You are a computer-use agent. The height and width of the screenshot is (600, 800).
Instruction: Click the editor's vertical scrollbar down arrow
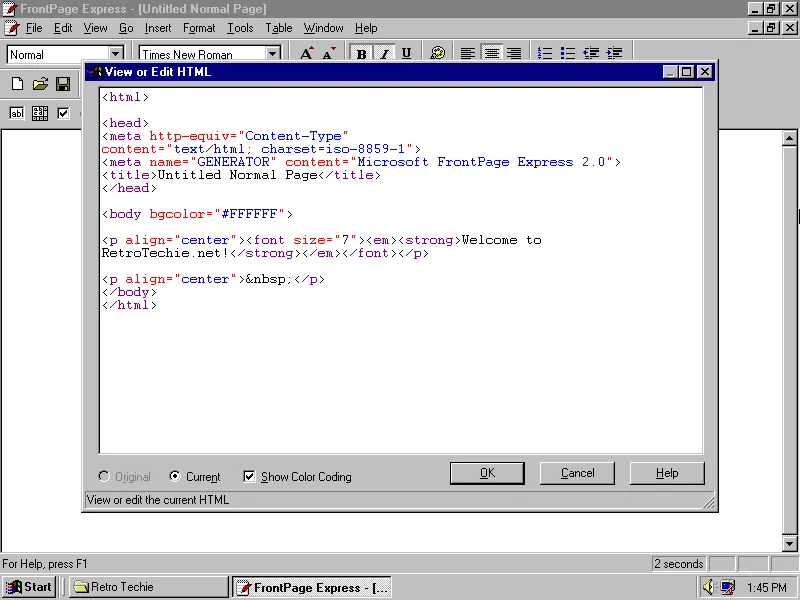(x=789, y=544)
